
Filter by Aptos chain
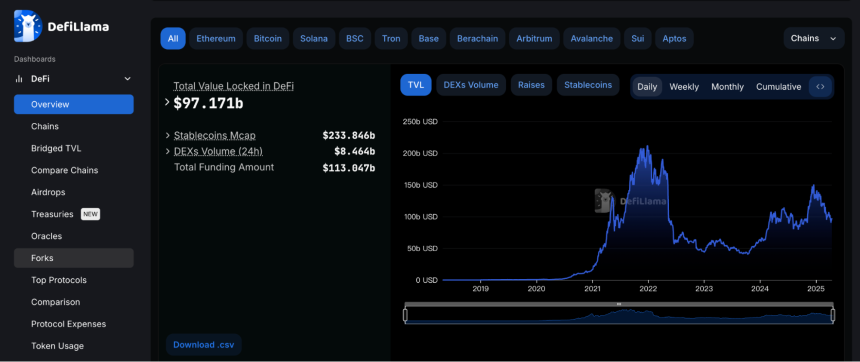(674, 38)
